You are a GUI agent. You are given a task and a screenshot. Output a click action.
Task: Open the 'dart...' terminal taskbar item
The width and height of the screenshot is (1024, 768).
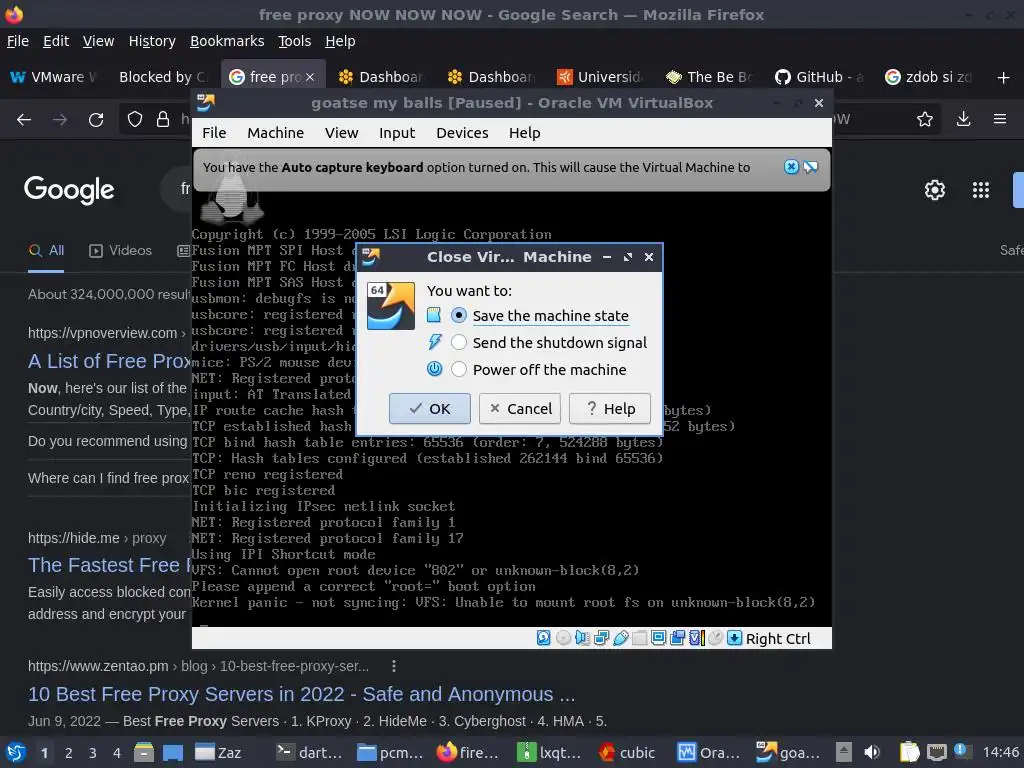309,753
